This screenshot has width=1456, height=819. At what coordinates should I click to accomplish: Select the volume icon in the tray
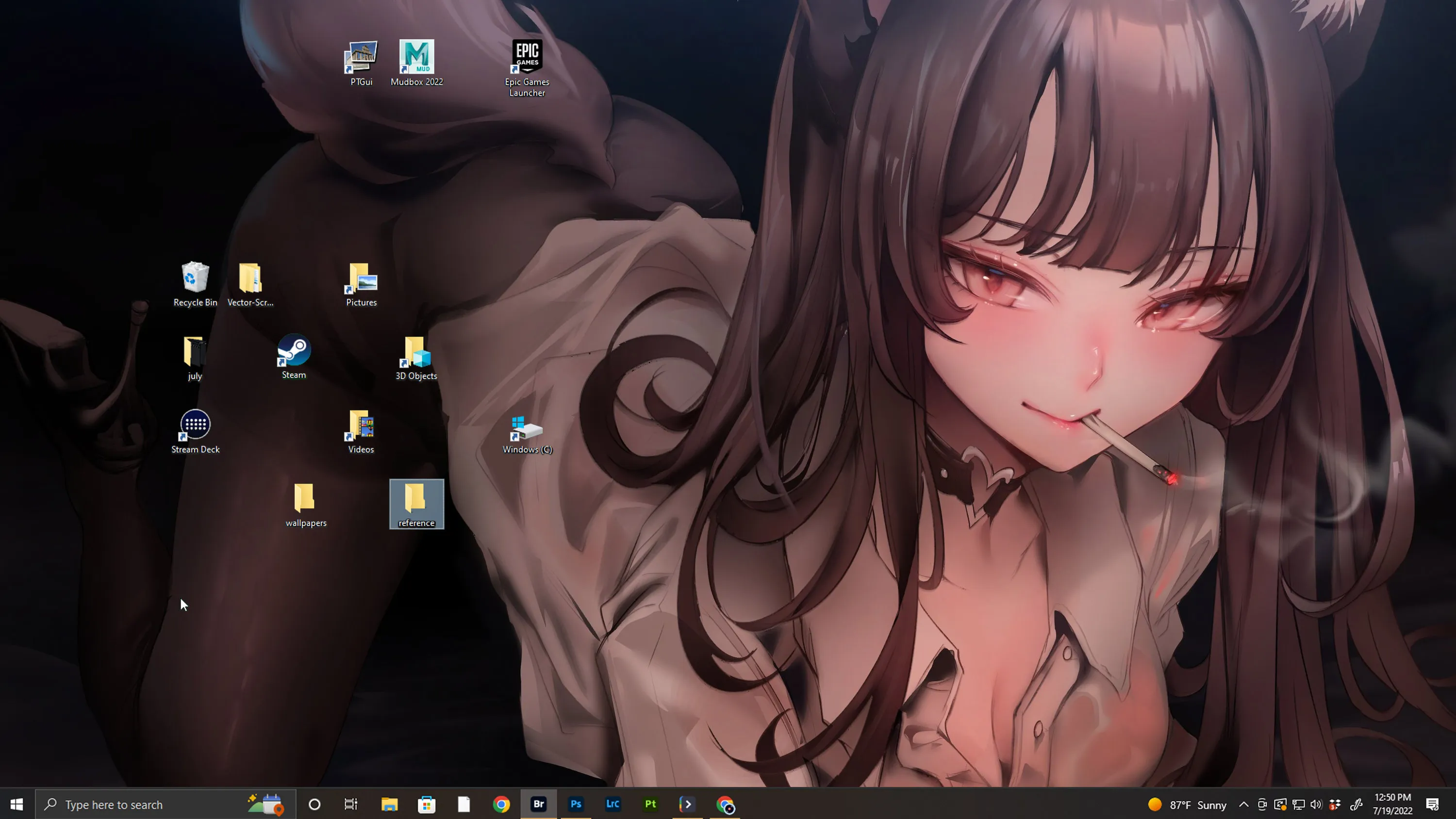pos(1316,804)
